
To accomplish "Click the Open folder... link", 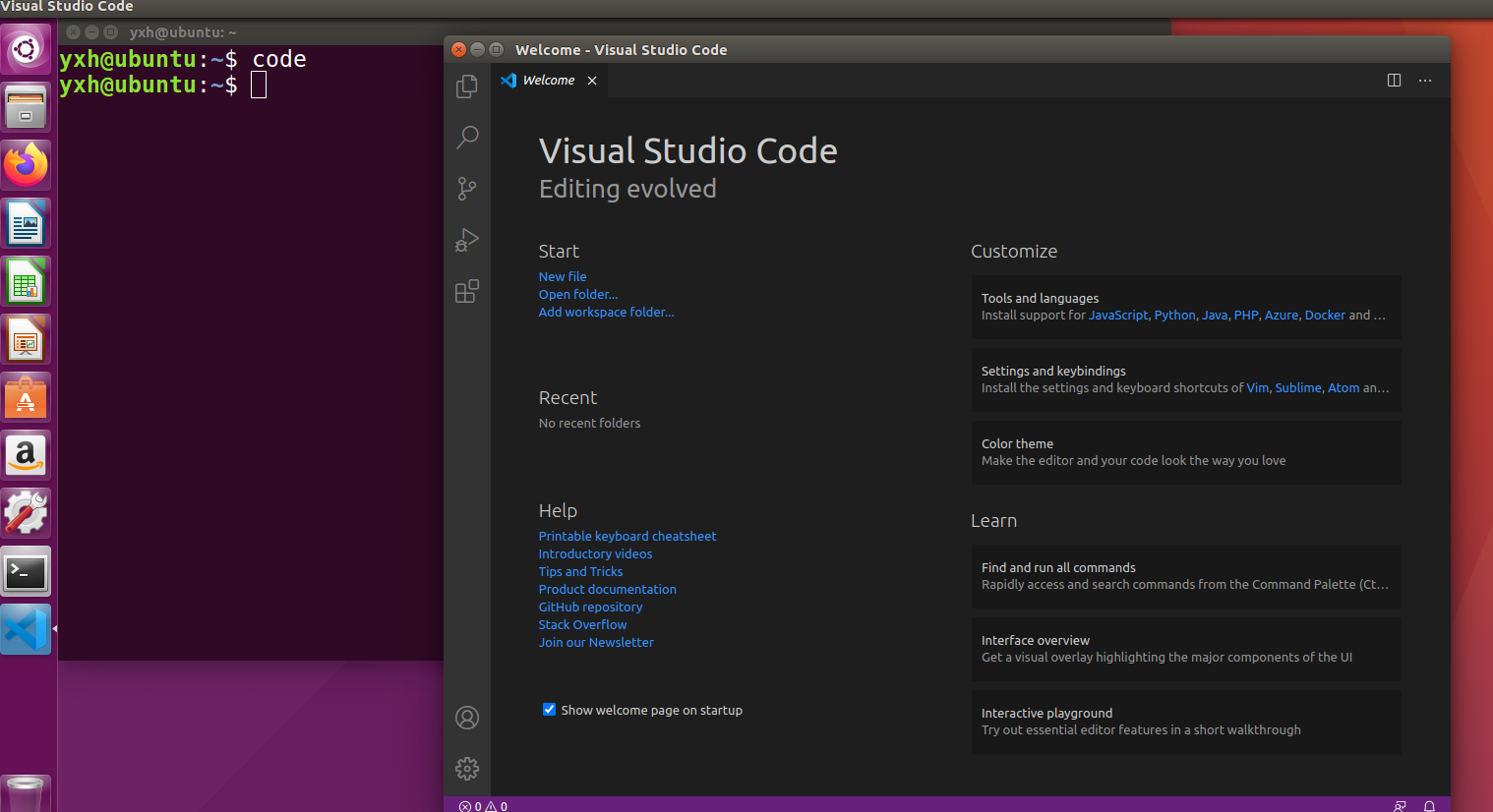I will [578, 295].
